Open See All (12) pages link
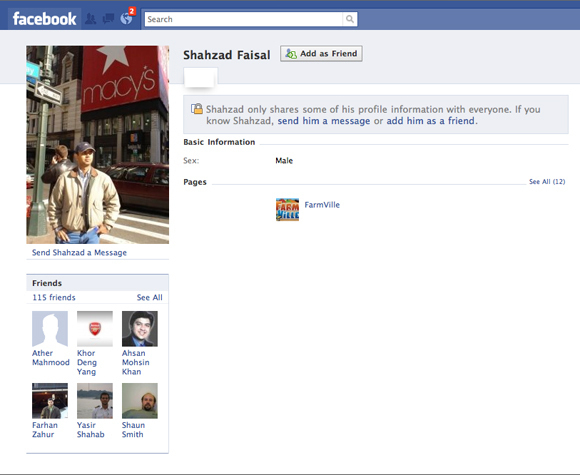The height and width of the screenshot is (475, 580). pyautogui.click(x=547, y=182)
